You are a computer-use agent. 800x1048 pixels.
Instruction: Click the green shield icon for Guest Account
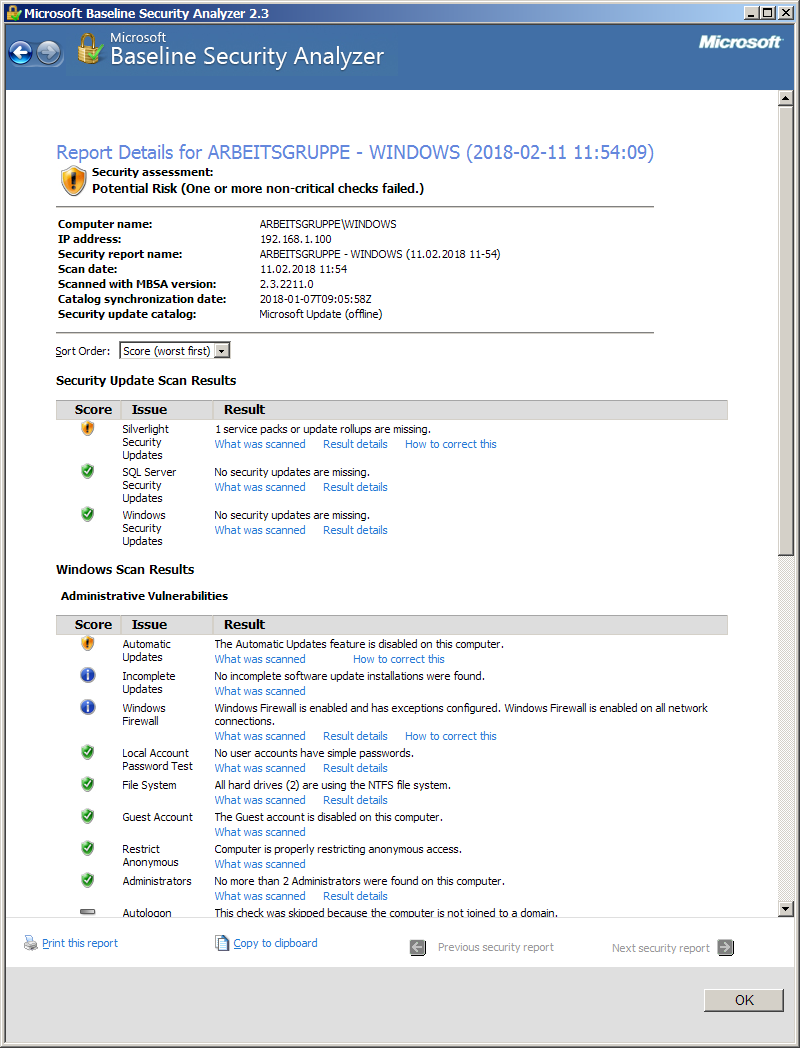pos(87,817)
